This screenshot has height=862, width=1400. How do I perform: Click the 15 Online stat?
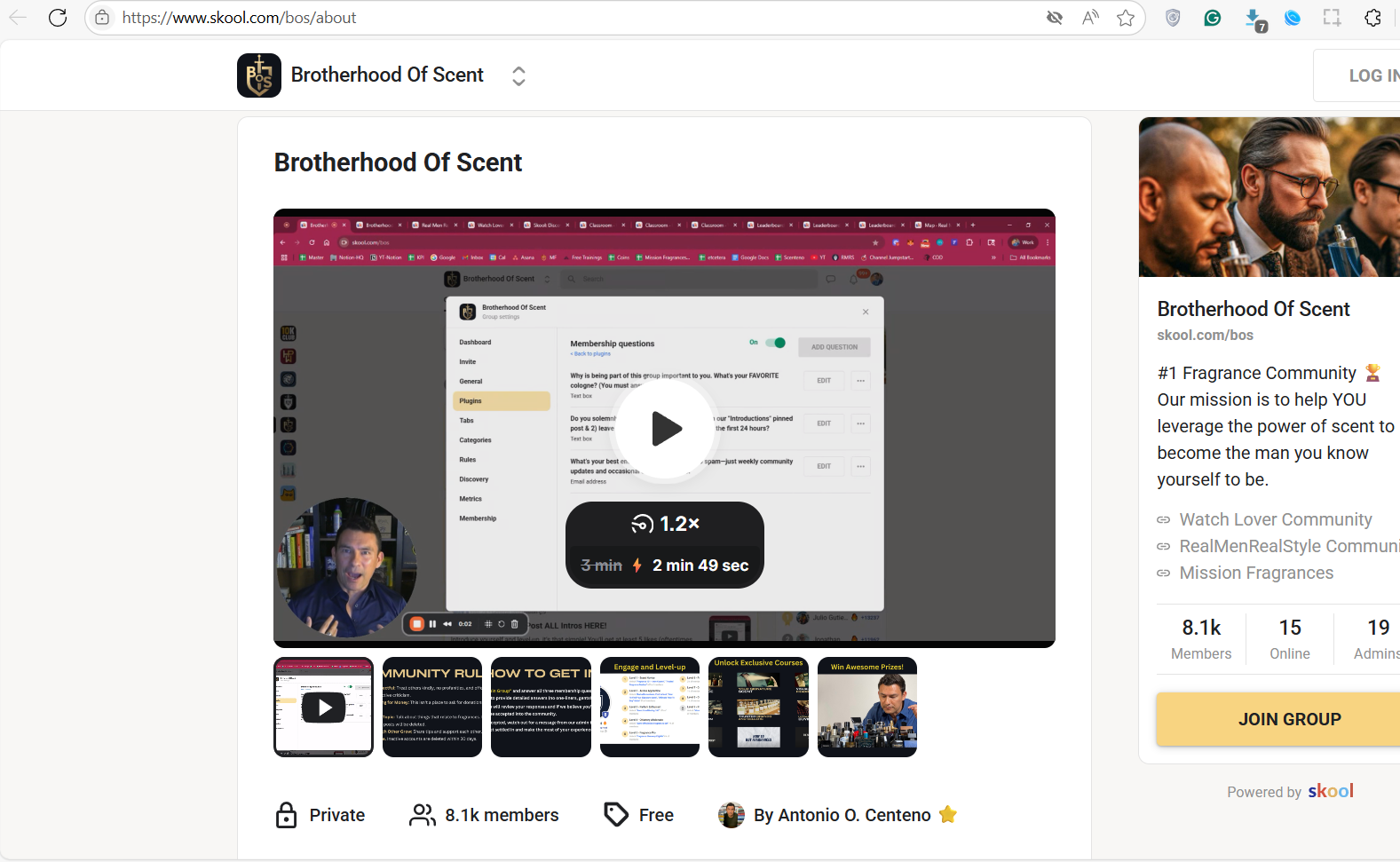click(x=1290, y=639)
